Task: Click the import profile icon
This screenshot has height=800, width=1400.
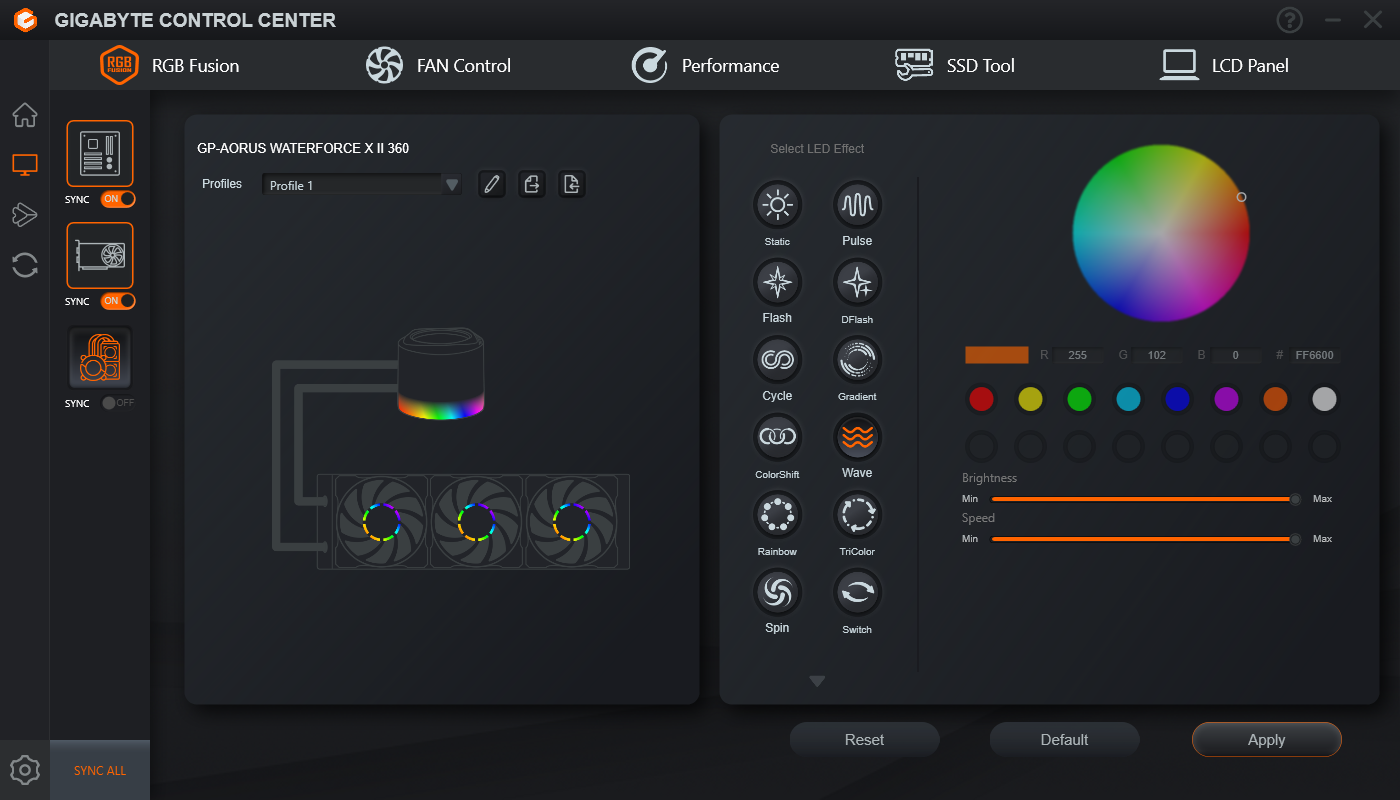Action: (x=572, y=184)
